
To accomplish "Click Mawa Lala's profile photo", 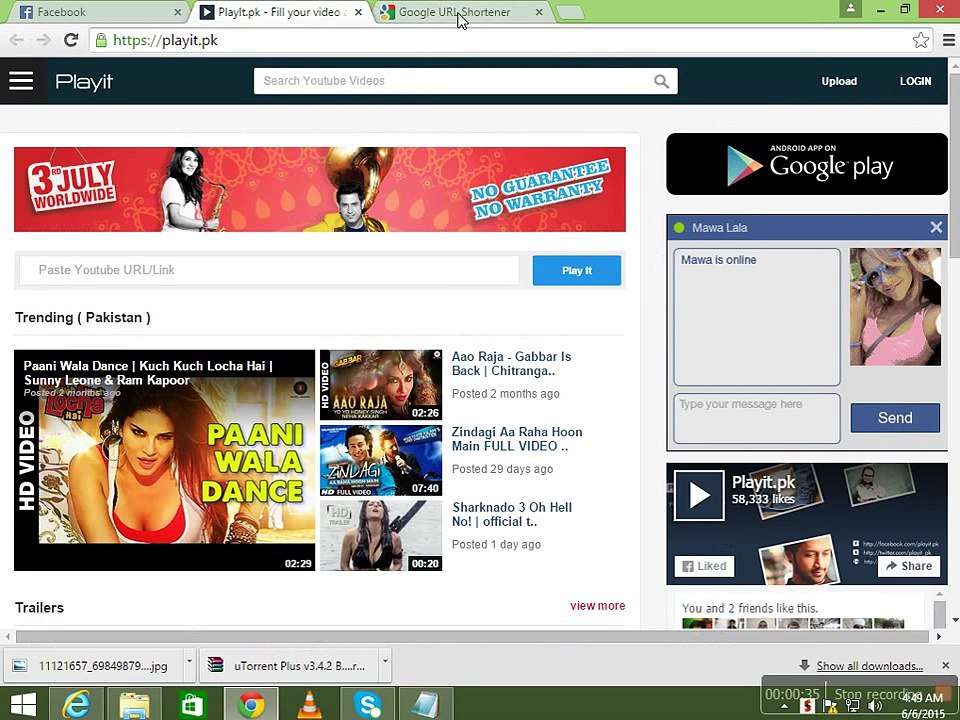I will point(895,307).
